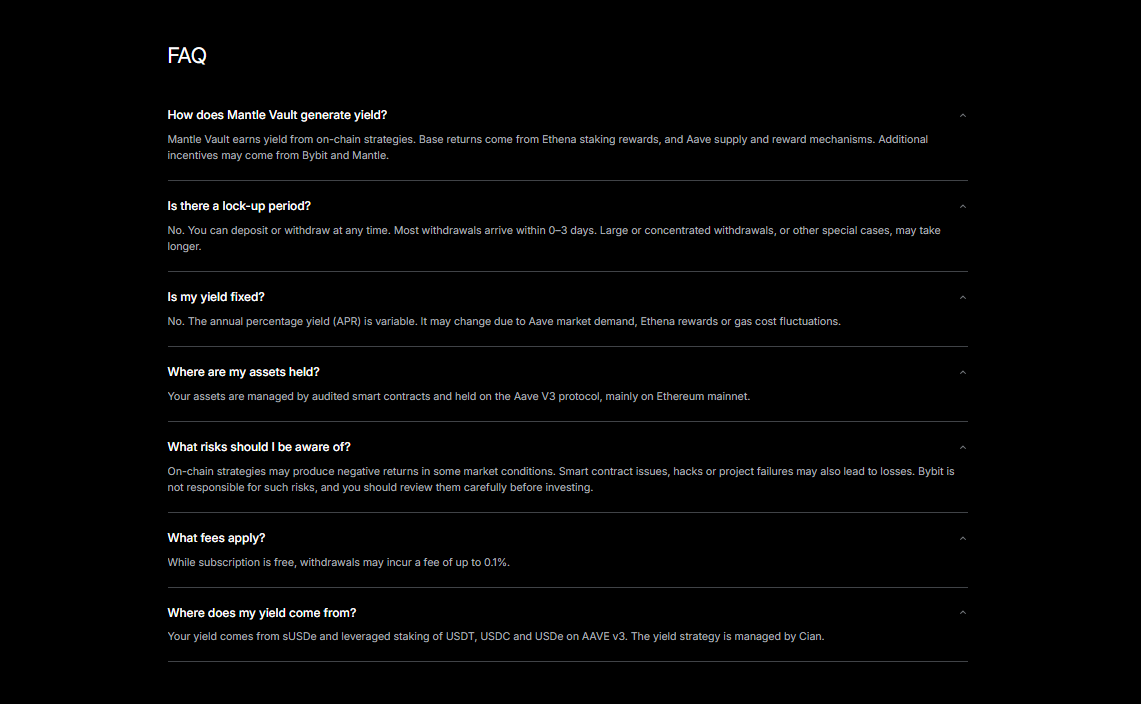The image size is (1141, 704).
Task: Toggle the chevron next to 'Where are my assets held?'
Action: (962, 373)
